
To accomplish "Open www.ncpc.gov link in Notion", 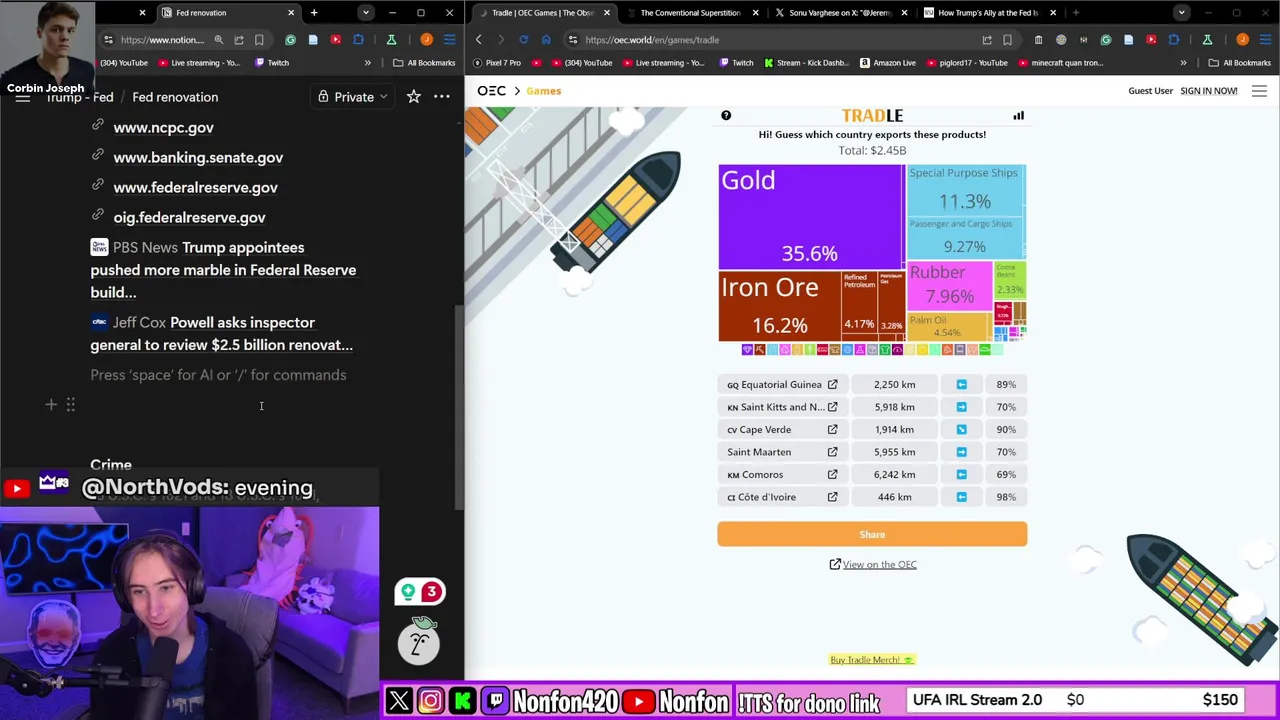I will click(163, 128).
